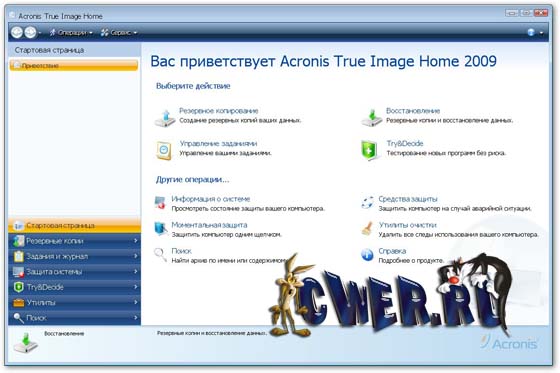Image resolution: width=560 pixels, height=373 pixels.
Task: Click the back navigation arrow button
Action: point(17,33)
